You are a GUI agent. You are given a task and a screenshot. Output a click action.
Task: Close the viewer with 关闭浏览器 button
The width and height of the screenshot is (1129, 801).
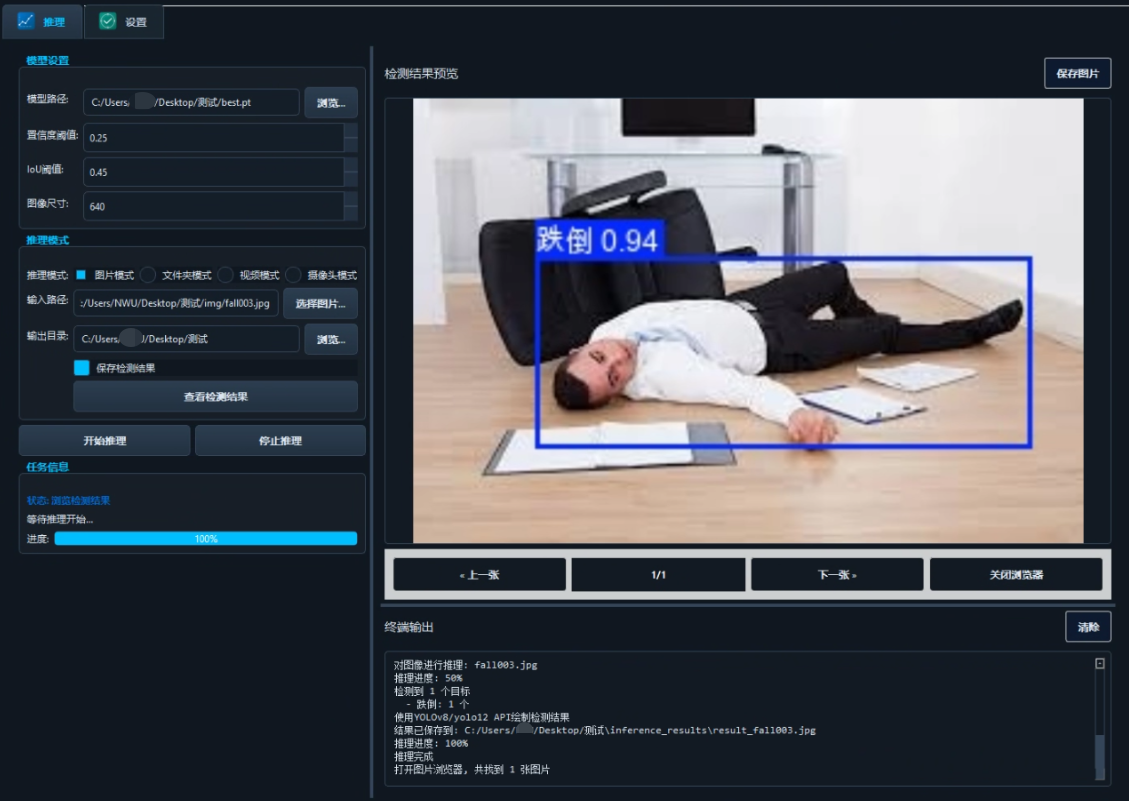1018,574
